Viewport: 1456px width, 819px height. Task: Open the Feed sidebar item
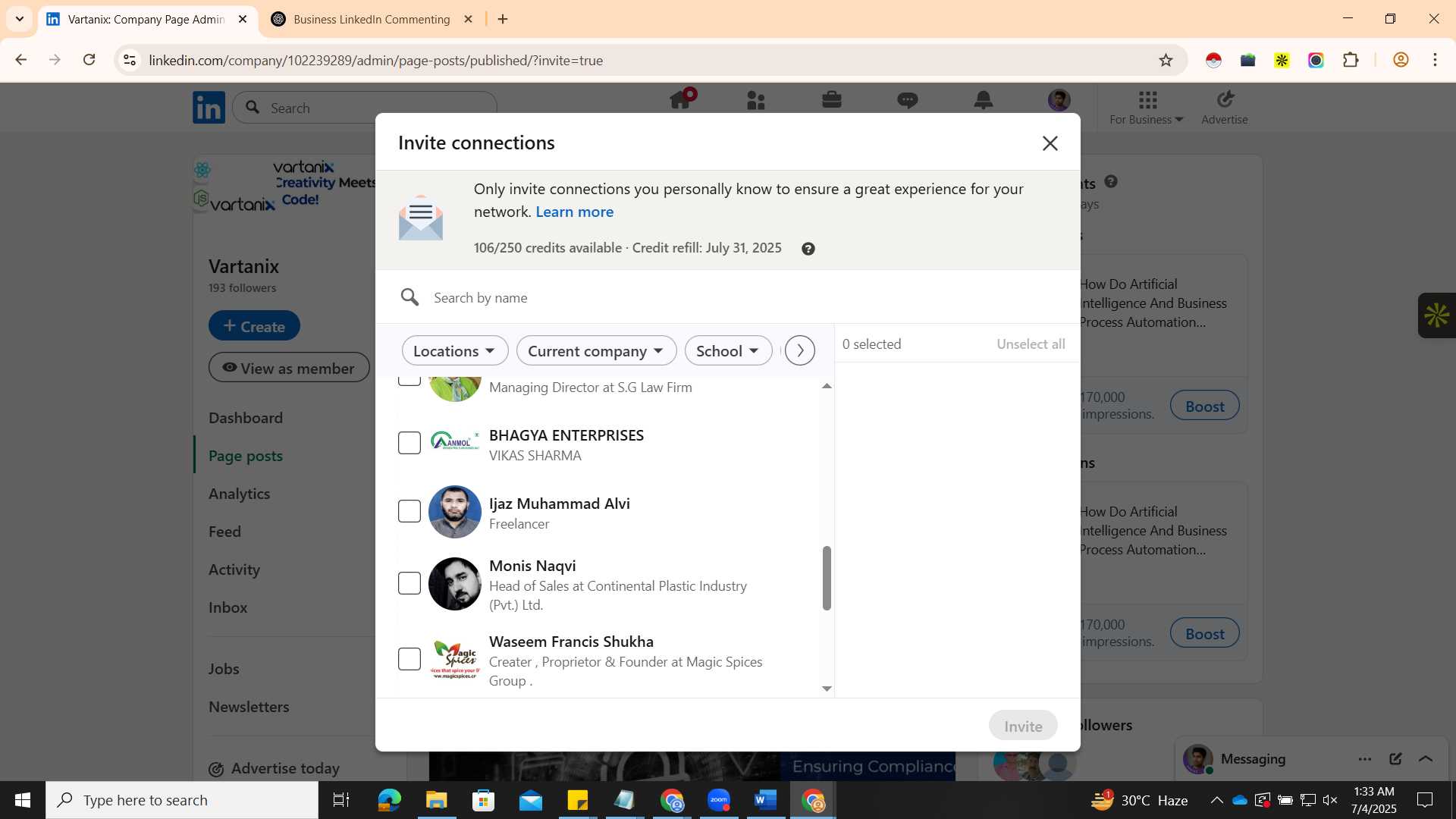click(x=225, y=532)
